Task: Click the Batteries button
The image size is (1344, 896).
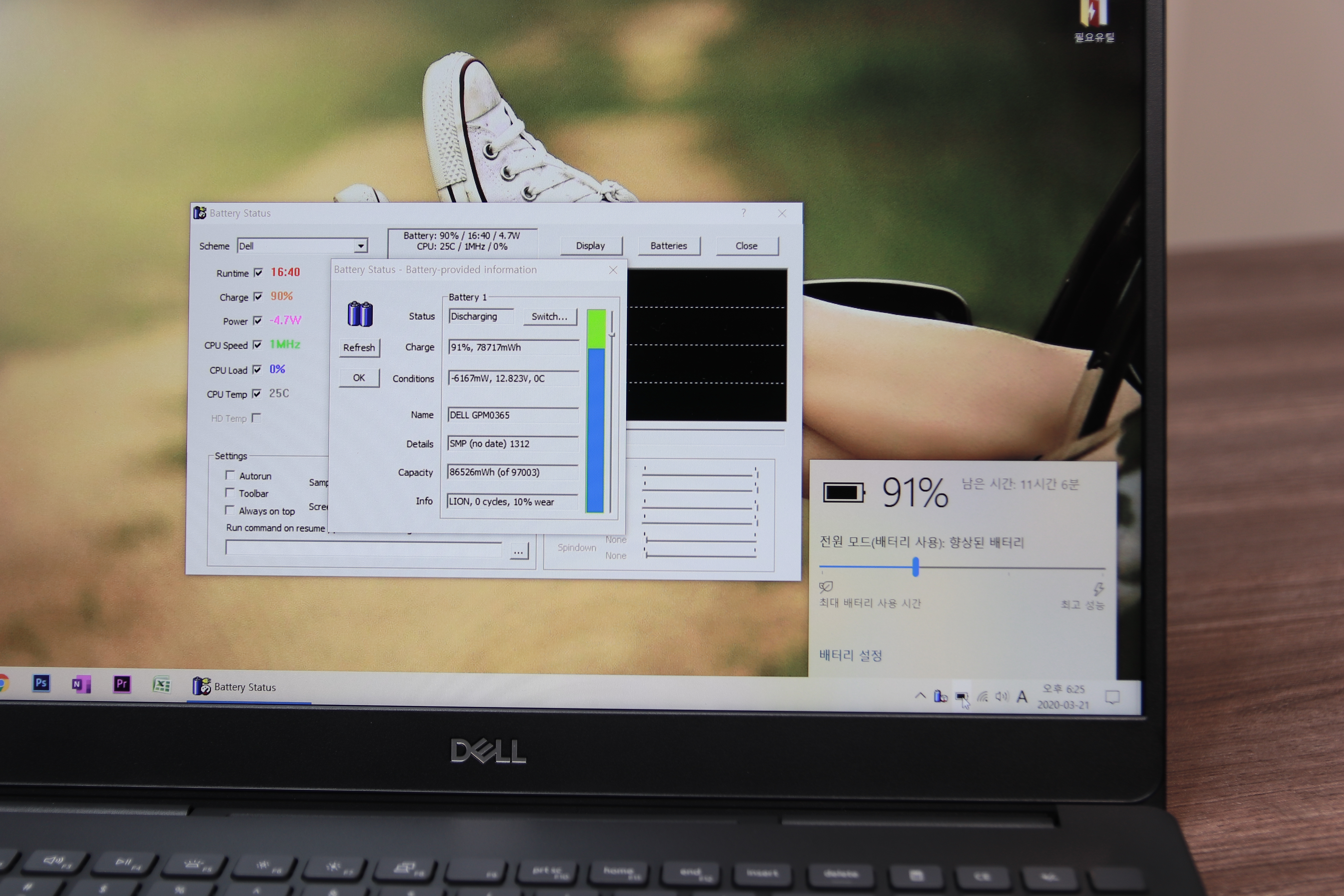Action: (x=669, y=246)
